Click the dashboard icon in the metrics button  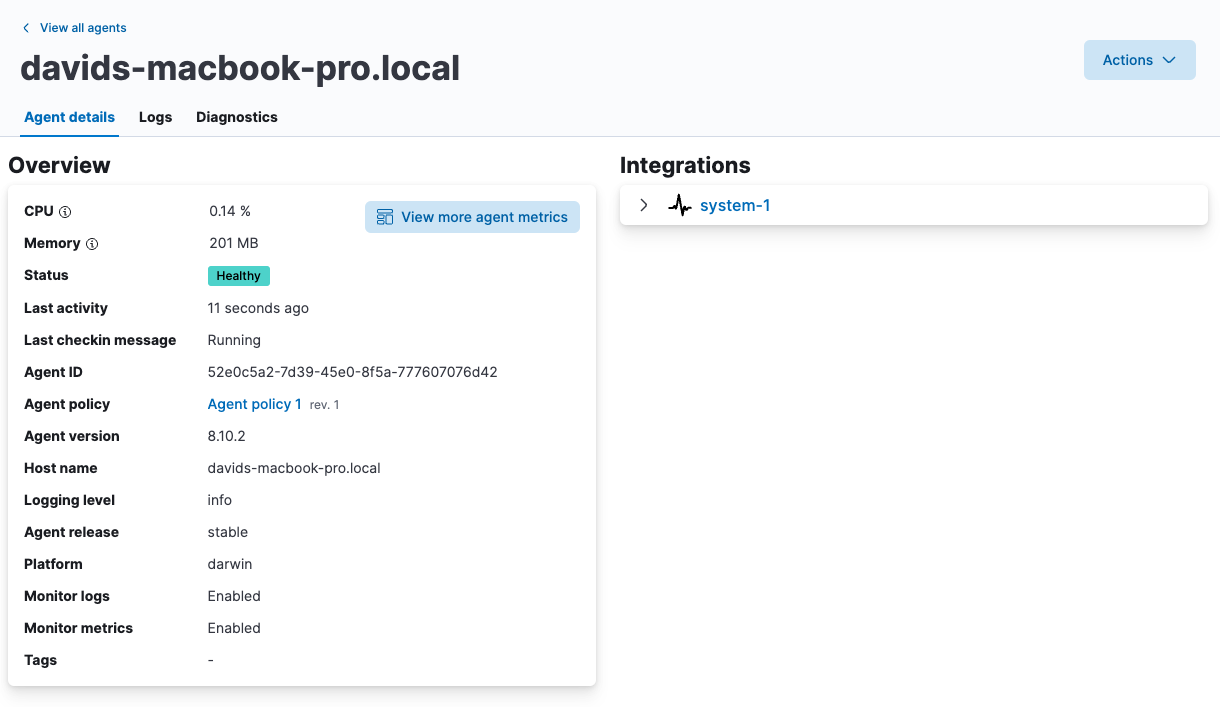coord(385,217)
